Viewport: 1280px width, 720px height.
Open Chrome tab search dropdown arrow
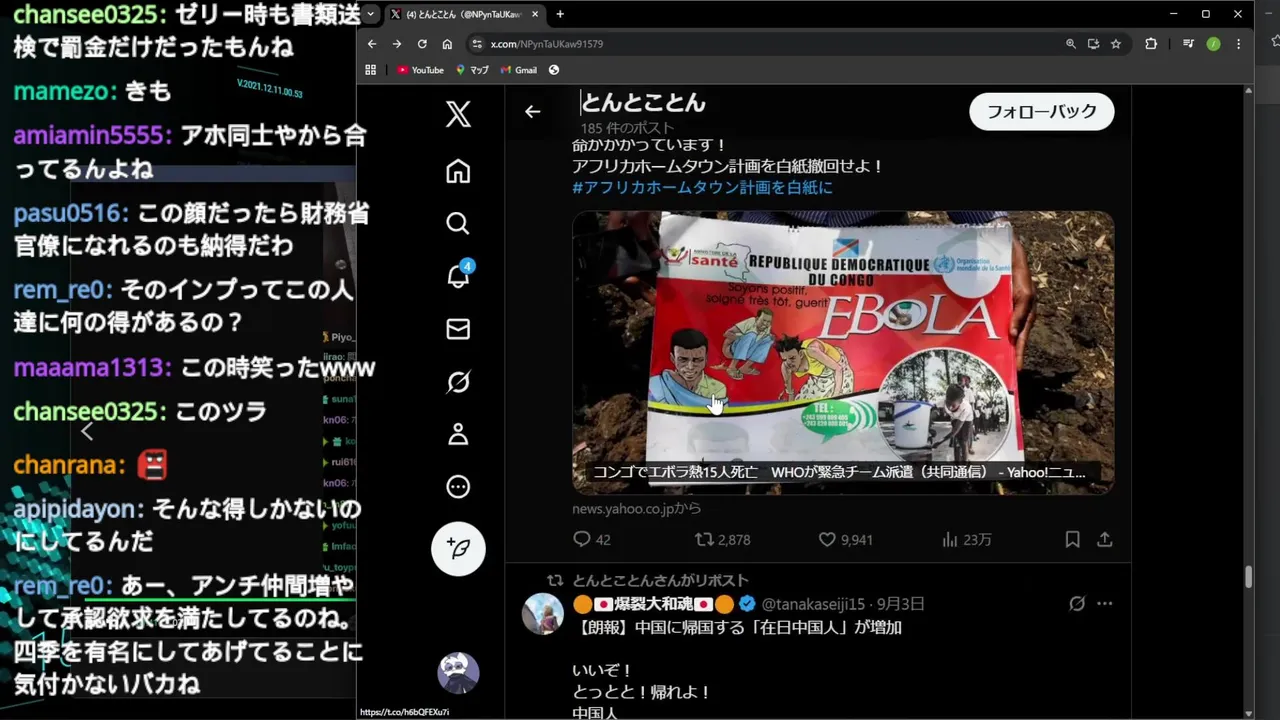pyautogui.click(x=371, y=14)
